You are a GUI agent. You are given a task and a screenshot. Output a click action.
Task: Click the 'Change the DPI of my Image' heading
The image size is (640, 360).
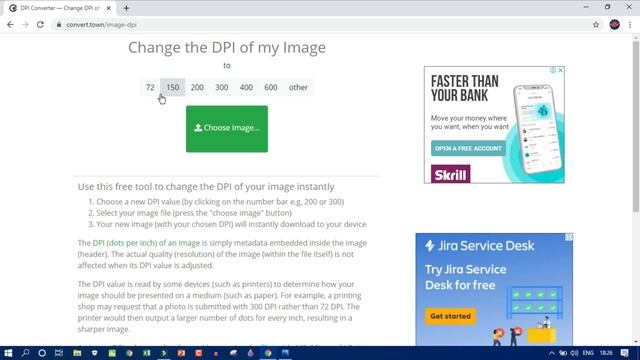point(227,47)
